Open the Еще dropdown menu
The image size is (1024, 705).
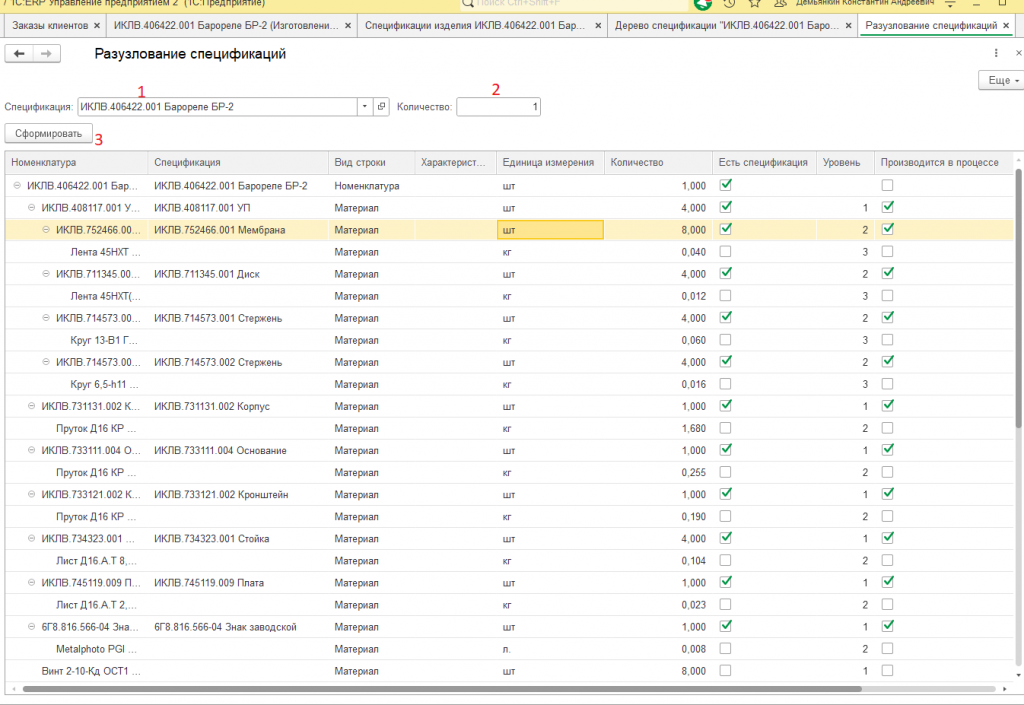click(x=1000, y=80)
